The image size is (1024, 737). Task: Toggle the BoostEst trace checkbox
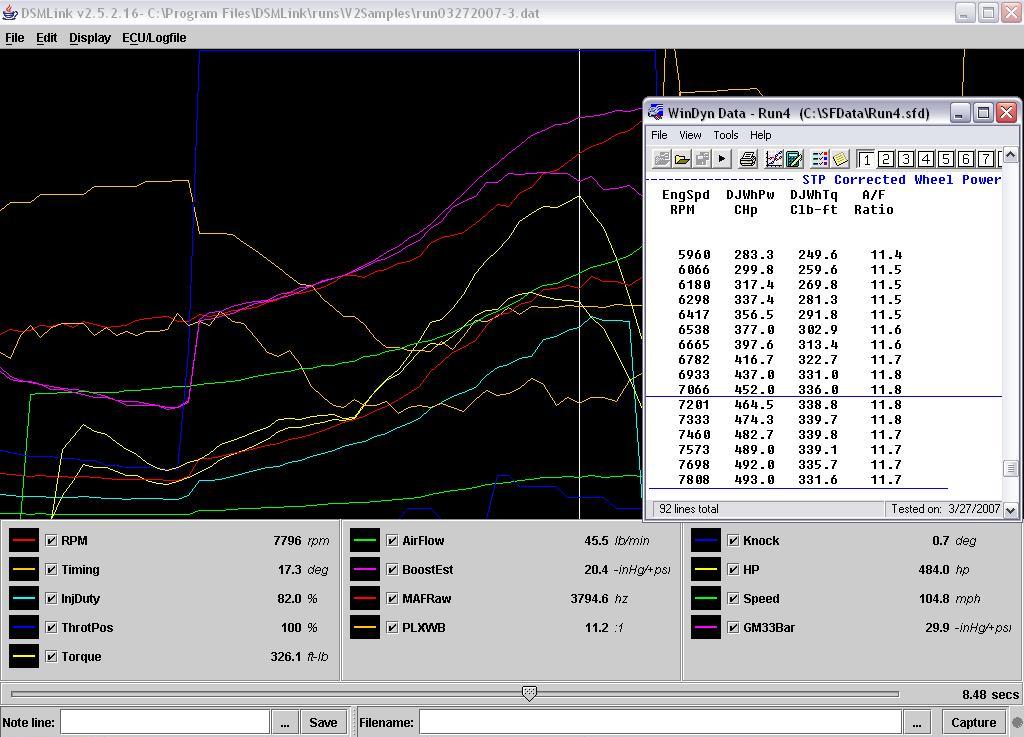tap(392, 570)
